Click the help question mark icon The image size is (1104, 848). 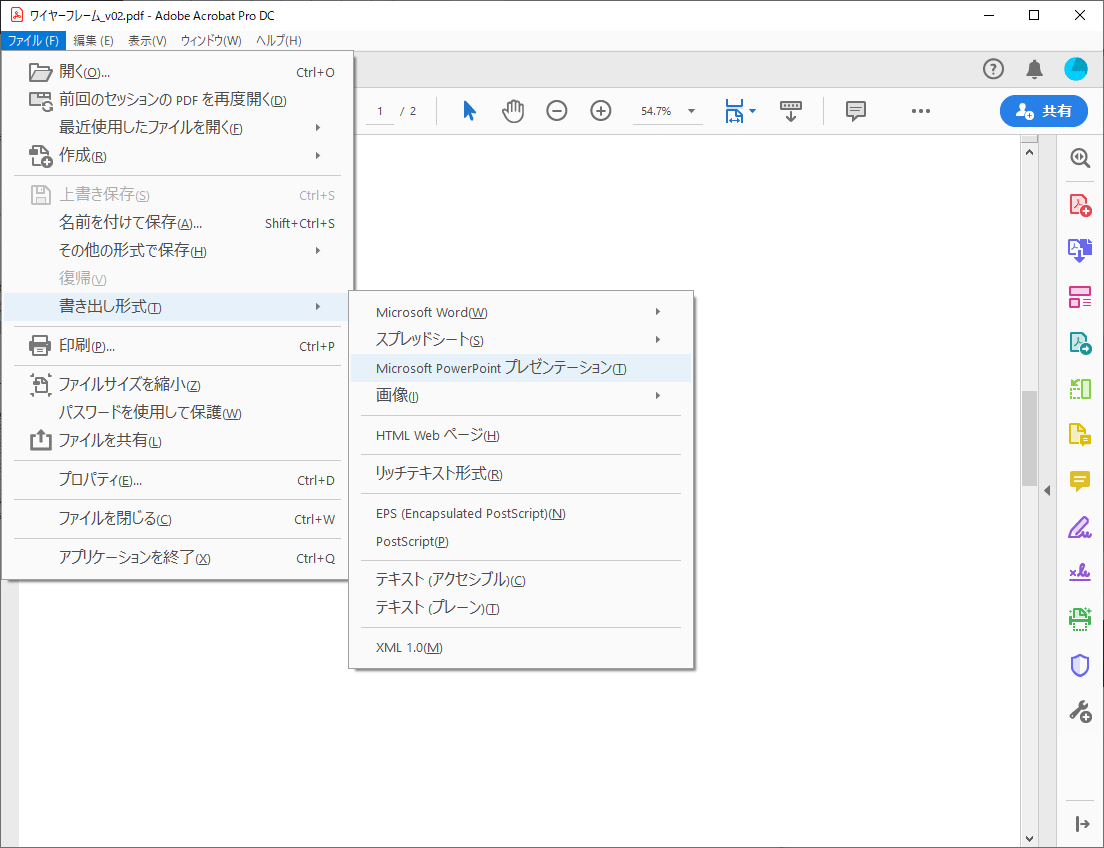tap(993, 69)
